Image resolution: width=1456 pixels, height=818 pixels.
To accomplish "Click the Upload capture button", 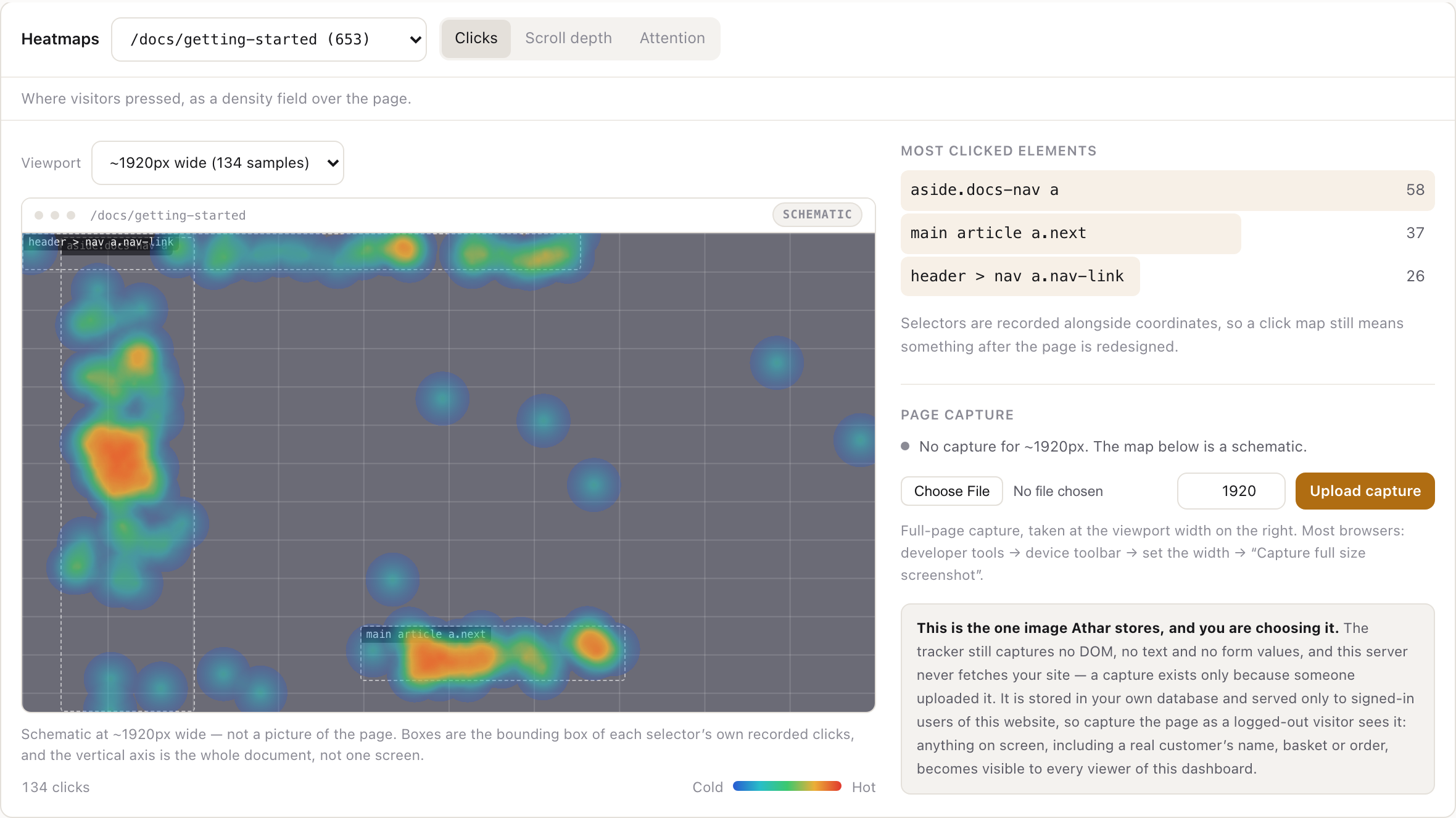I will [1365, 491].
